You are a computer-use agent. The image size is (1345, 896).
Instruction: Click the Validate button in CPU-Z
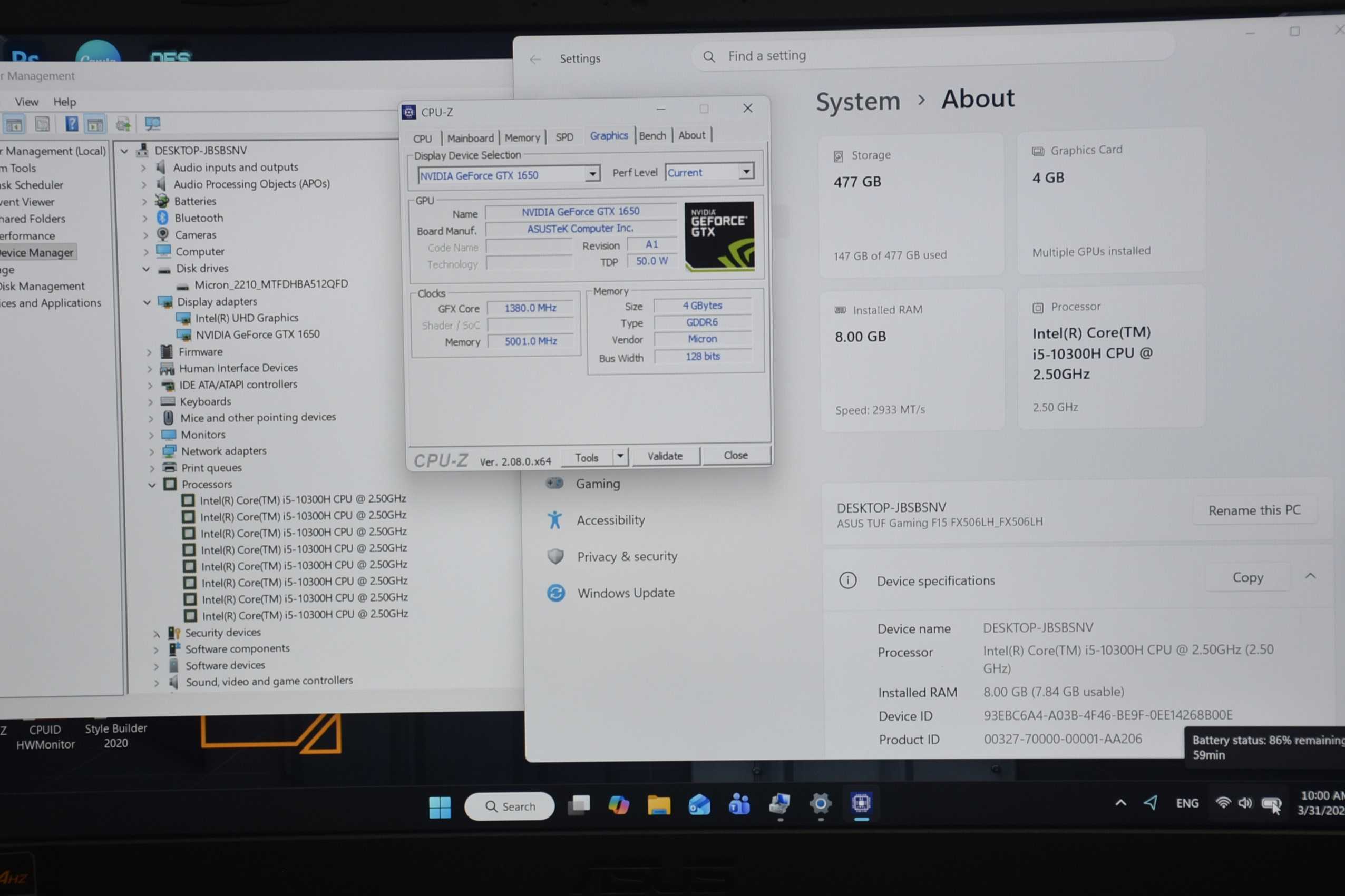pyautogui.click(x=665, y=456)
